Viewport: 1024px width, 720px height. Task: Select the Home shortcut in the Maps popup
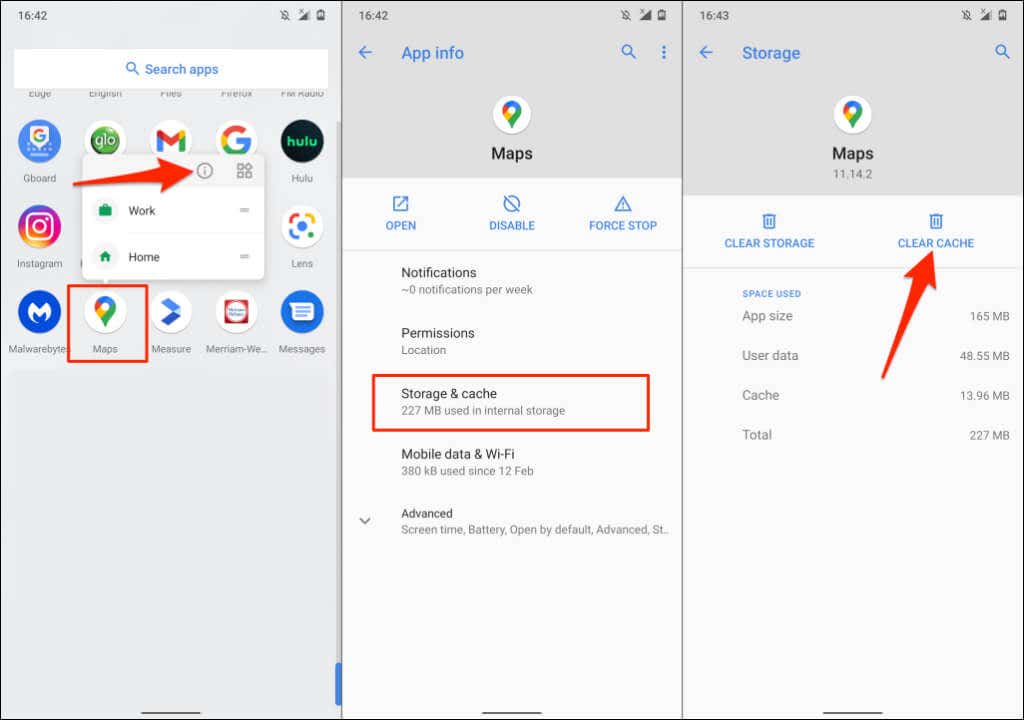143,256
